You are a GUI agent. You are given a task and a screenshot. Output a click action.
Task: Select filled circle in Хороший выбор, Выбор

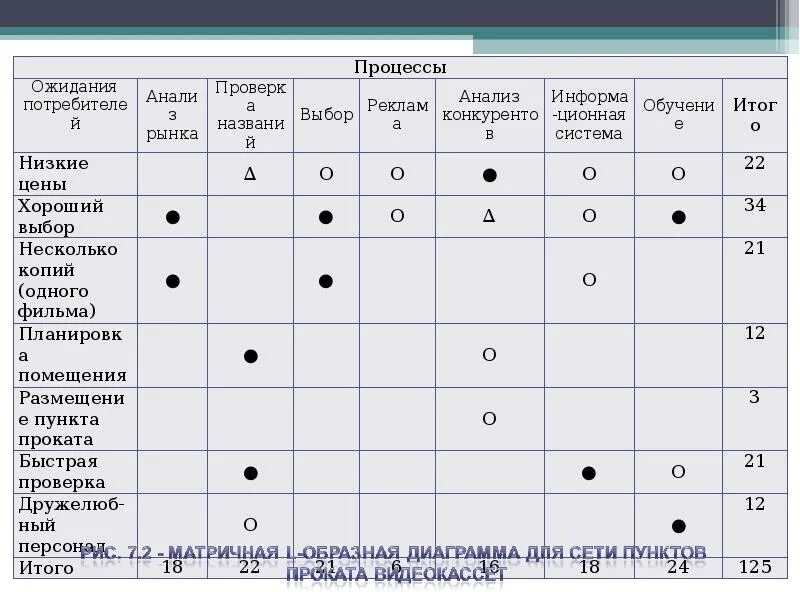click(x=326, y=217)
